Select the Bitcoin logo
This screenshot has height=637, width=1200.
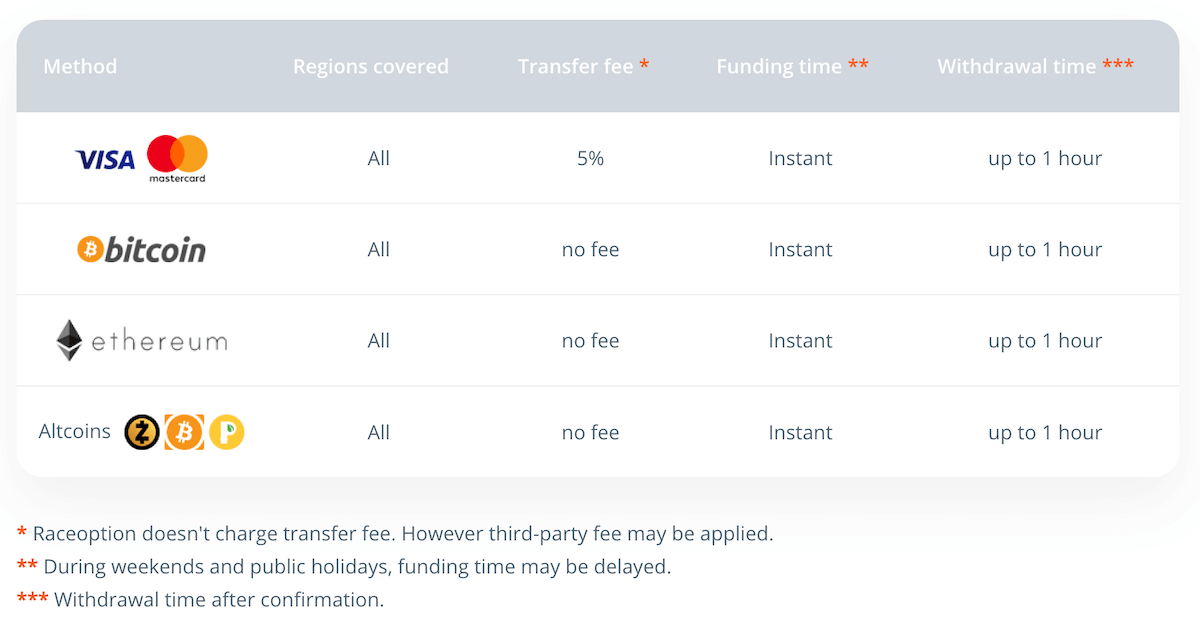click(x=141, y=249)
